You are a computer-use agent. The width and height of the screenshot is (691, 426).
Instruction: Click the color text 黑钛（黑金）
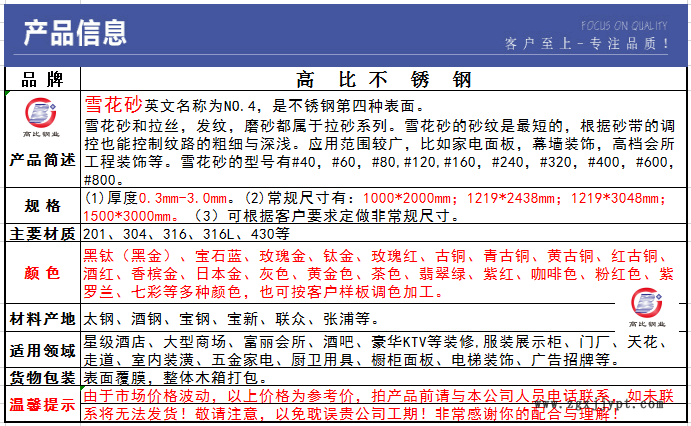point(127,256)
